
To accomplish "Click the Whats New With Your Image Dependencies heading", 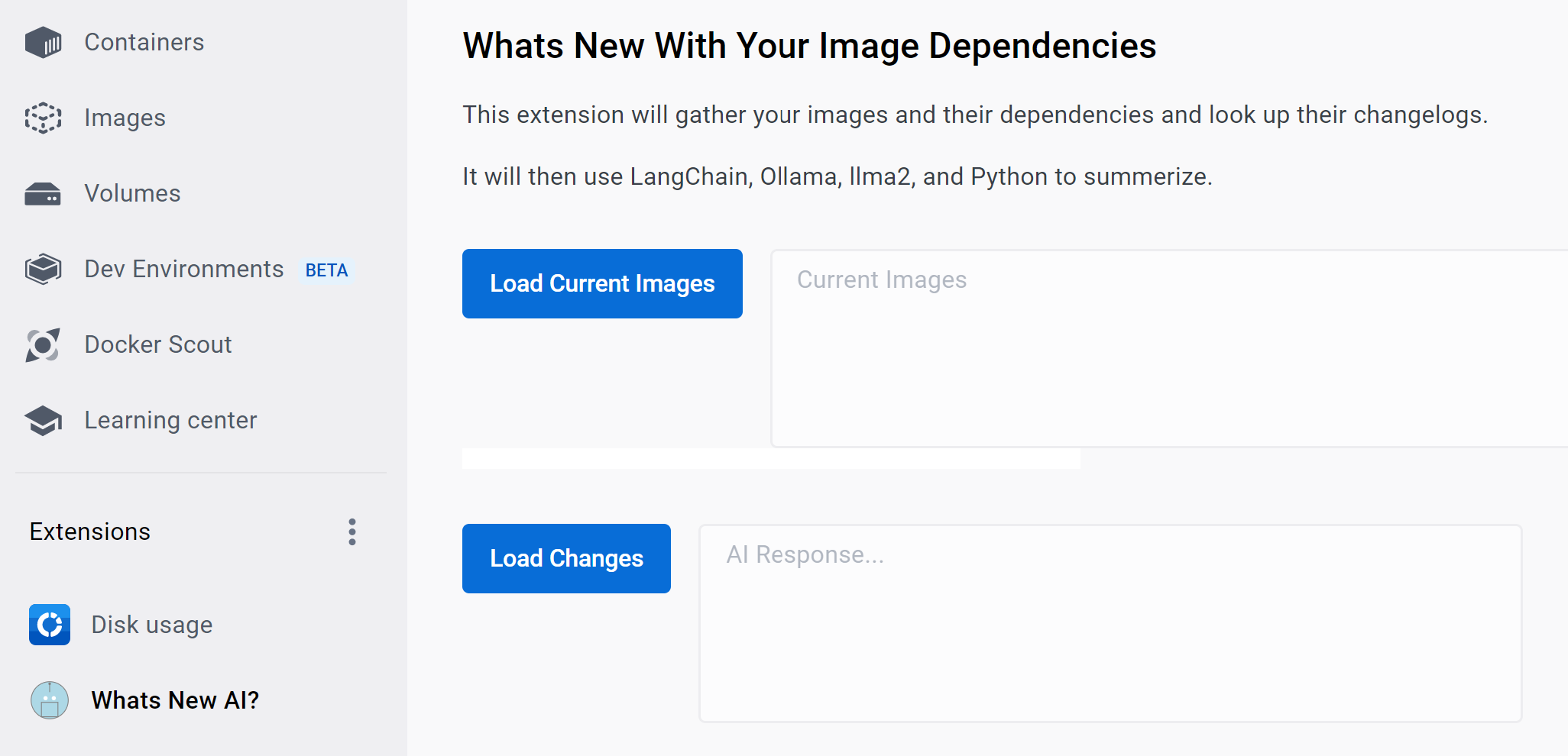I will pyautogui.click(x=810, y=46).
